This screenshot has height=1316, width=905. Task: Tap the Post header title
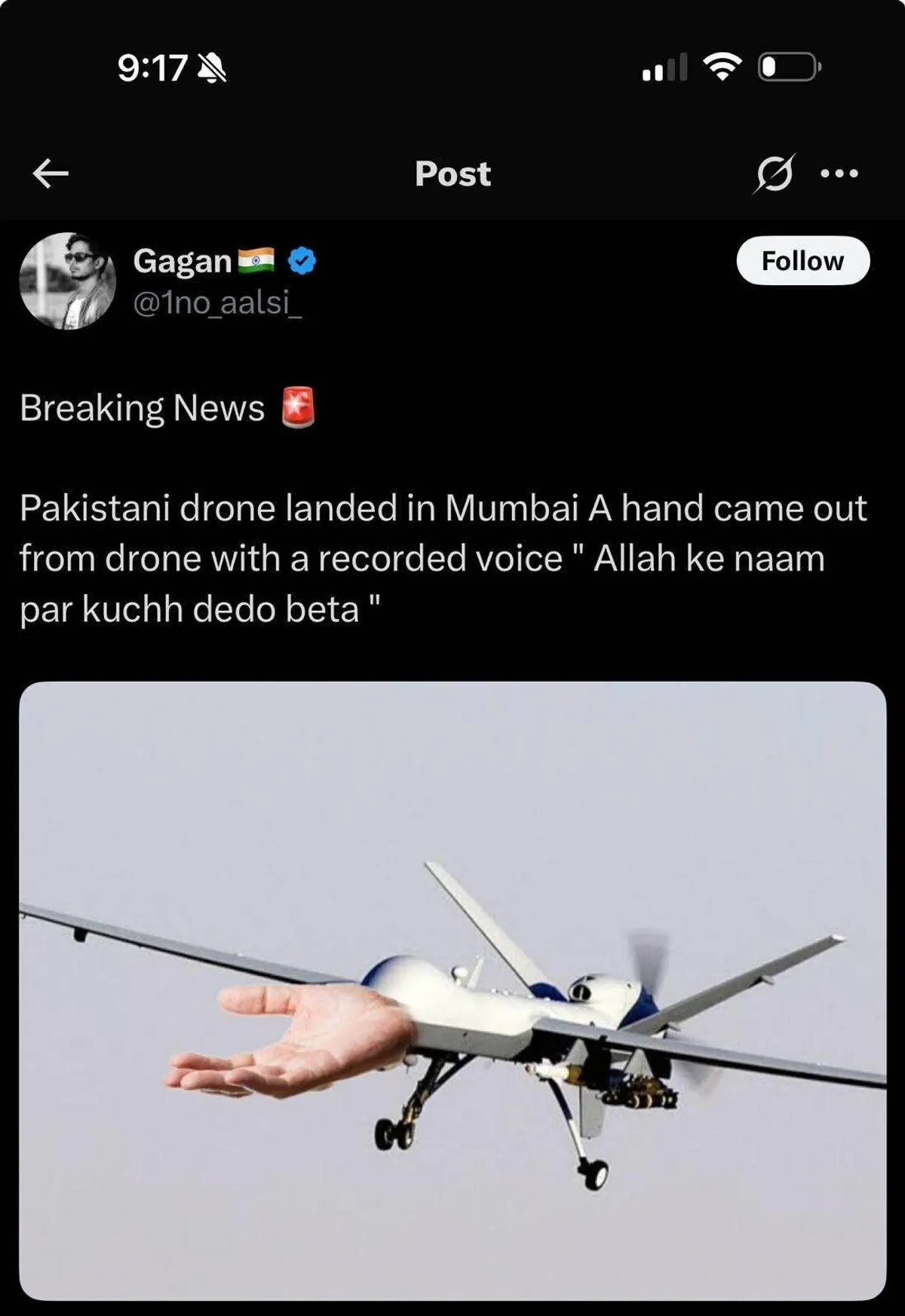tap(452, 173)
